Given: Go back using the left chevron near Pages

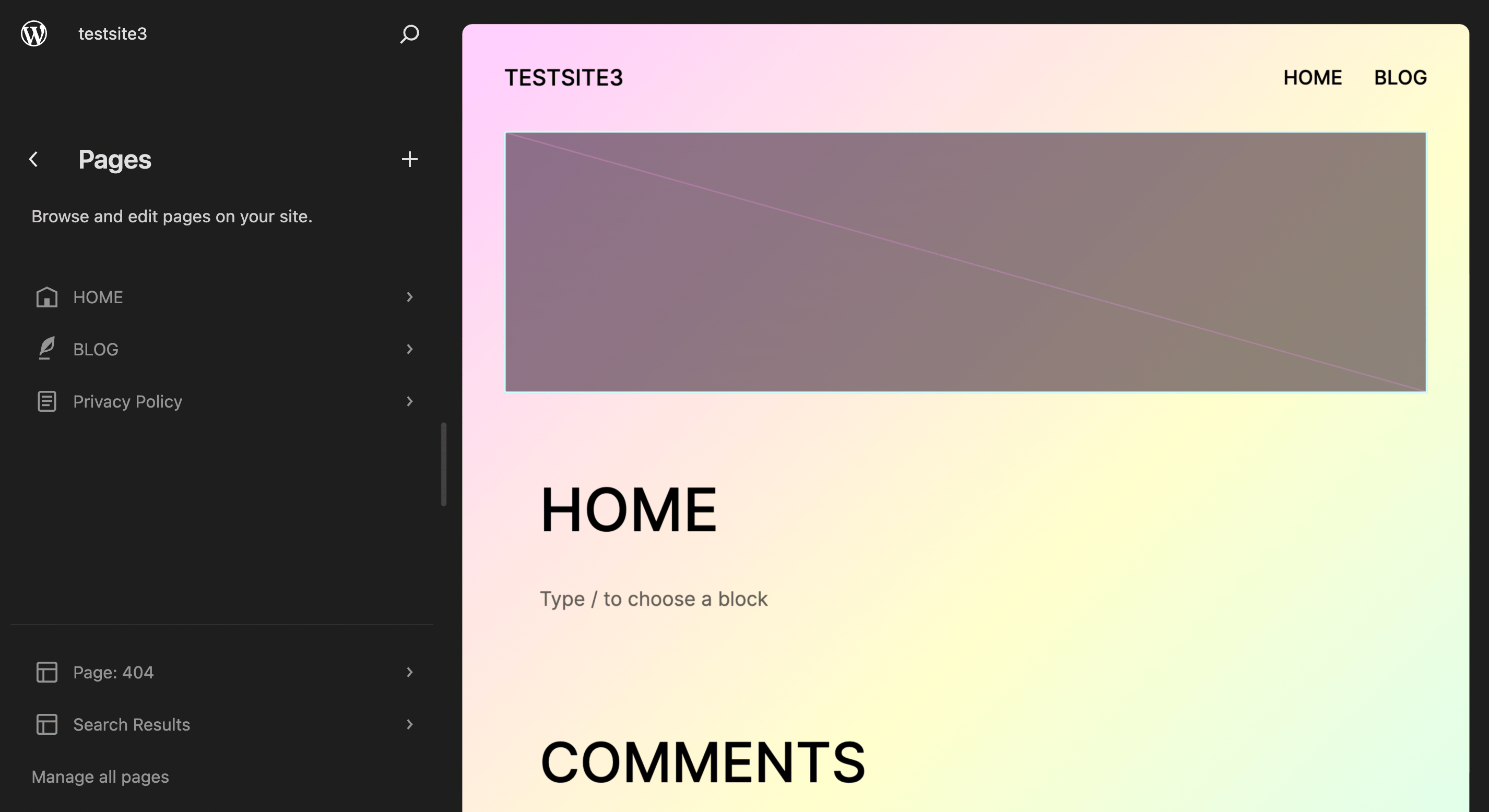Looking at the screenshot, I should pyautogui.click(x=33, y=160).
